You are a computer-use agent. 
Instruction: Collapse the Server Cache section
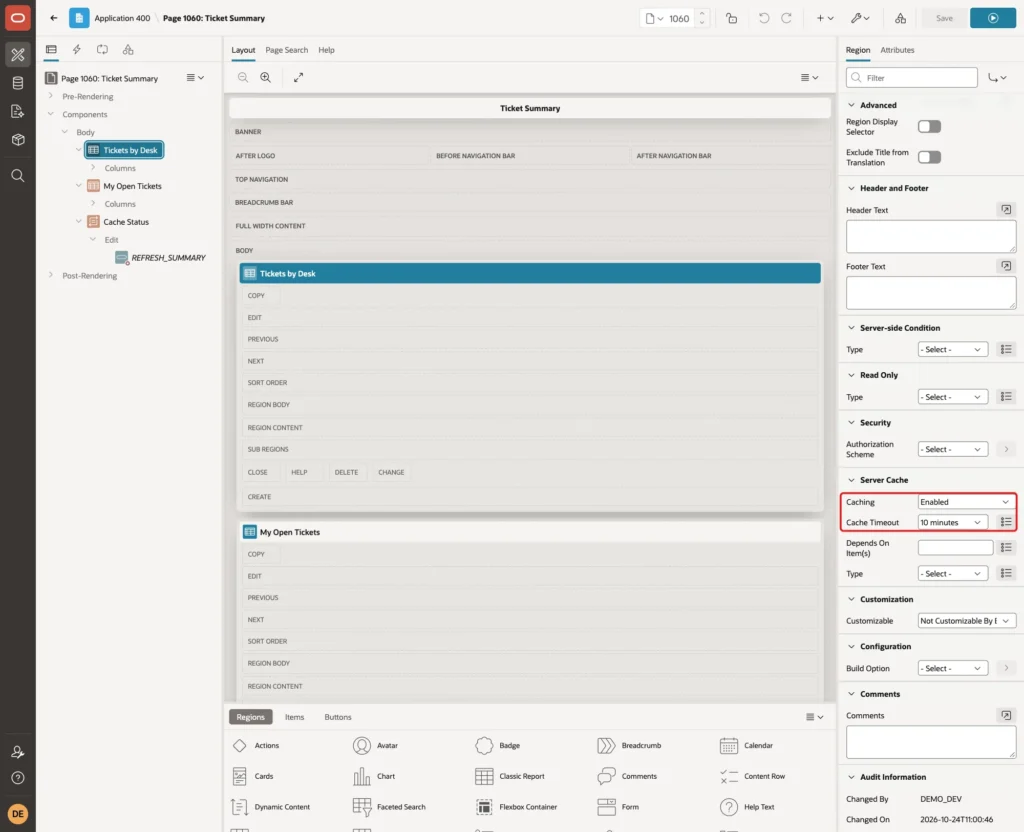[851, 480]
